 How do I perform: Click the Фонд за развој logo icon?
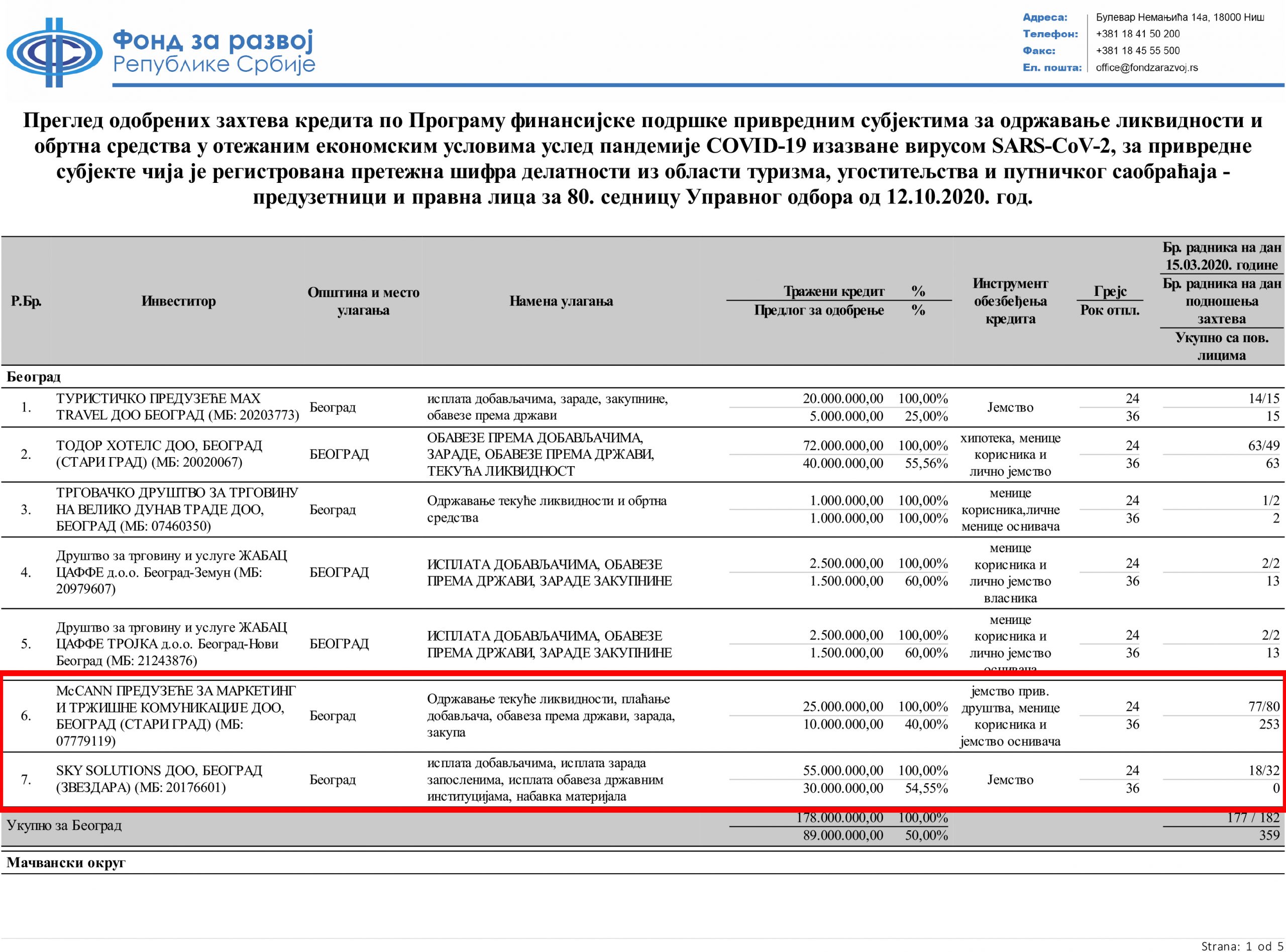[54, 52]
